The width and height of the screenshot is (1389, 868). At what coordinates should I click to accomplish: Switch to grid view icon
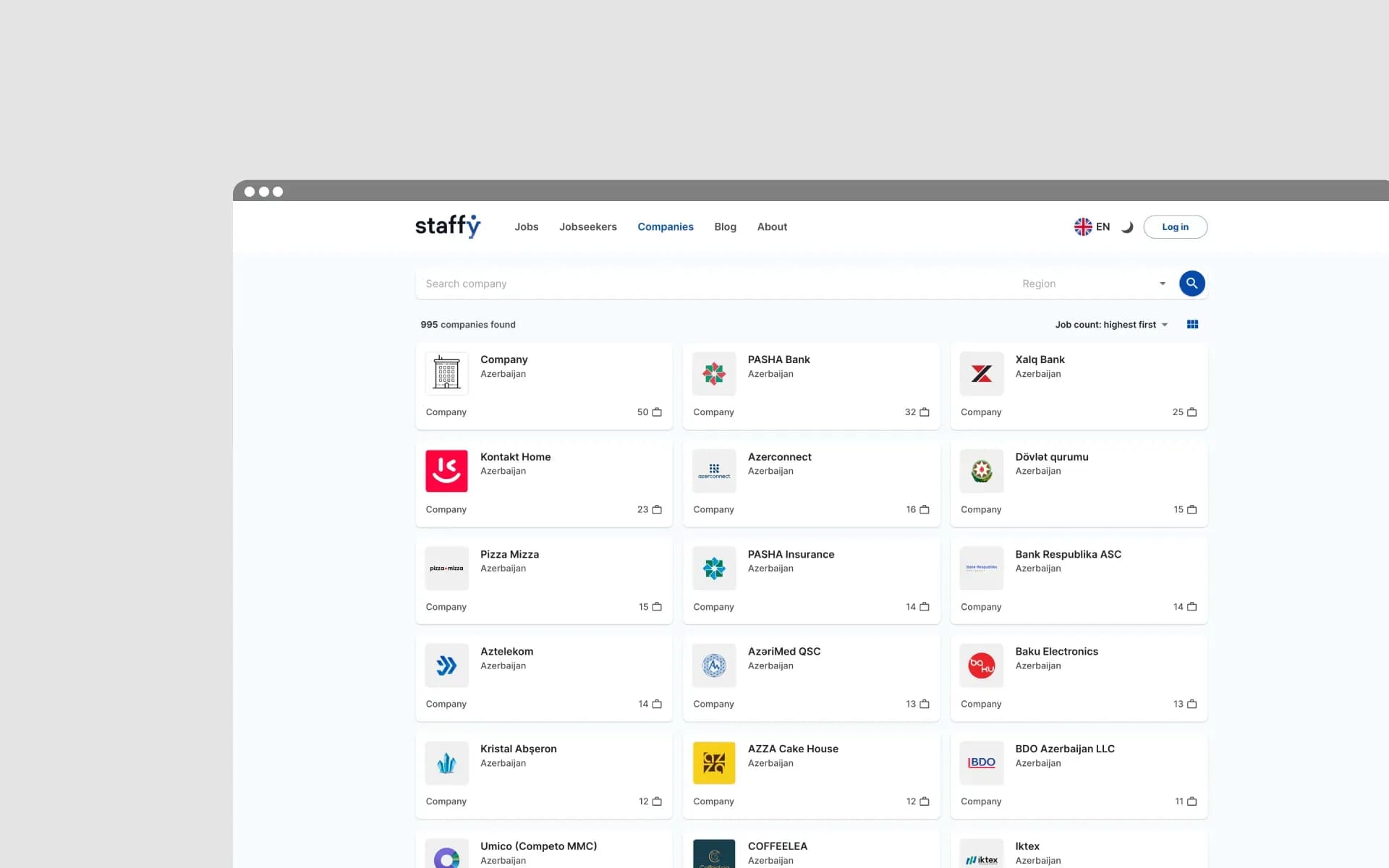coord(1192,325)
